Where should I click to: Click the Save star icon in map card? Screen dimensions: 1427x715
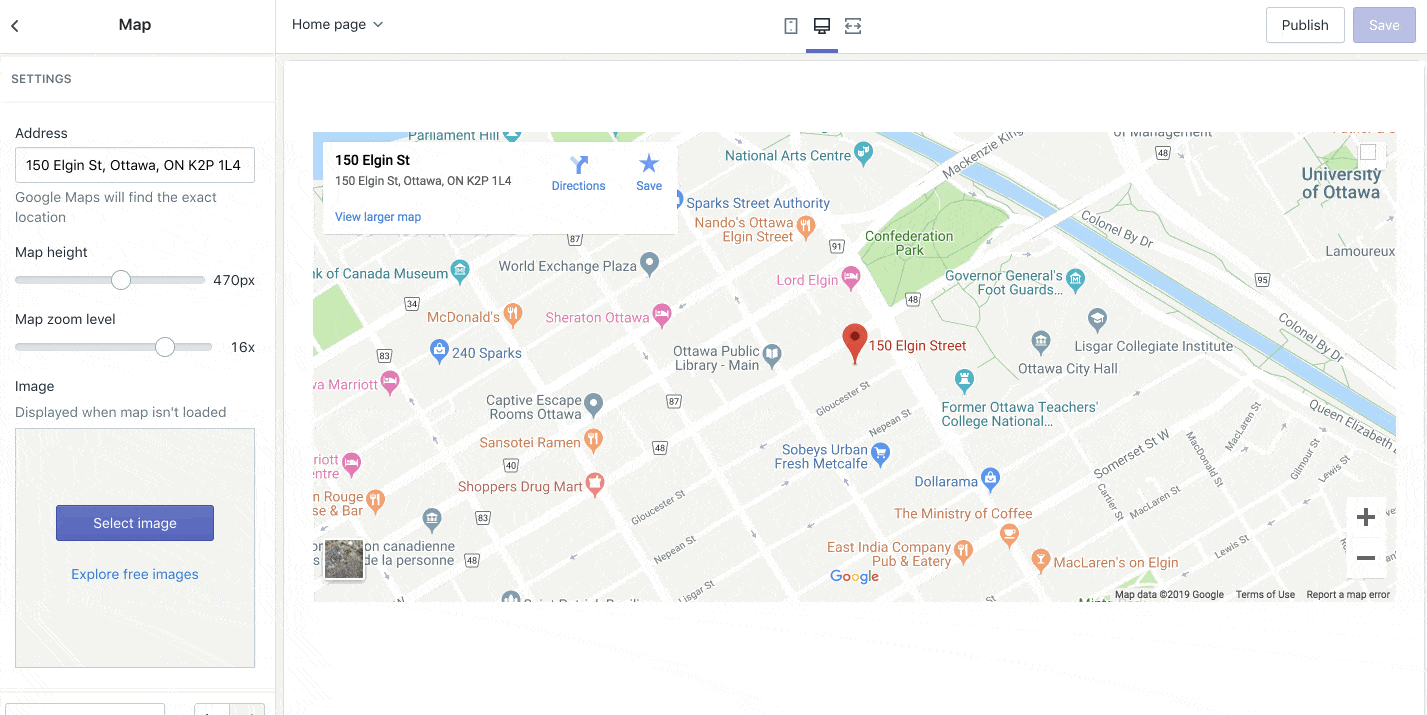(x=649, y=164)
